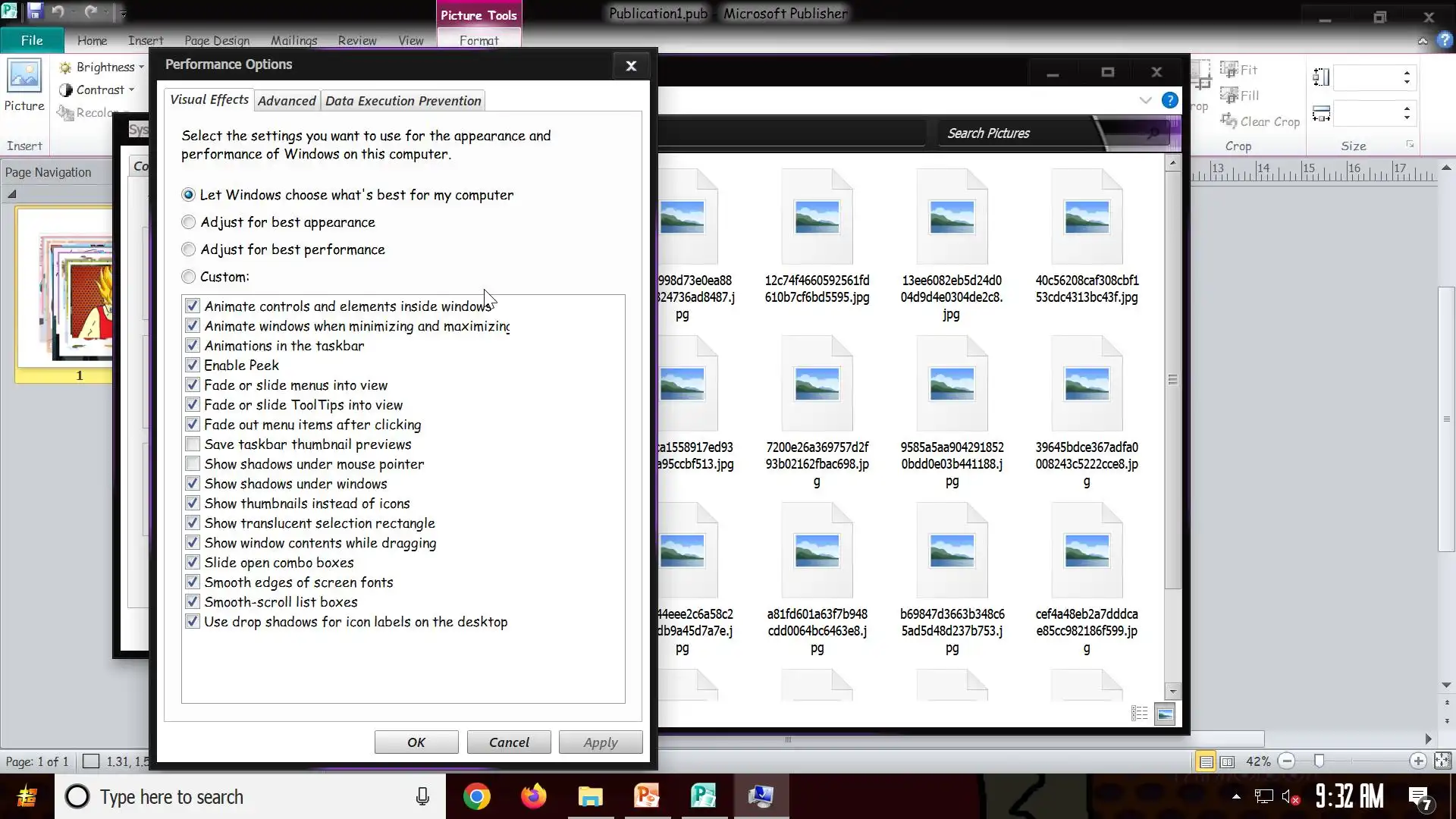Screen dimensions: 1456x819
Task: Open Chrome from the taskbar
Action: (x=477, y=796)
